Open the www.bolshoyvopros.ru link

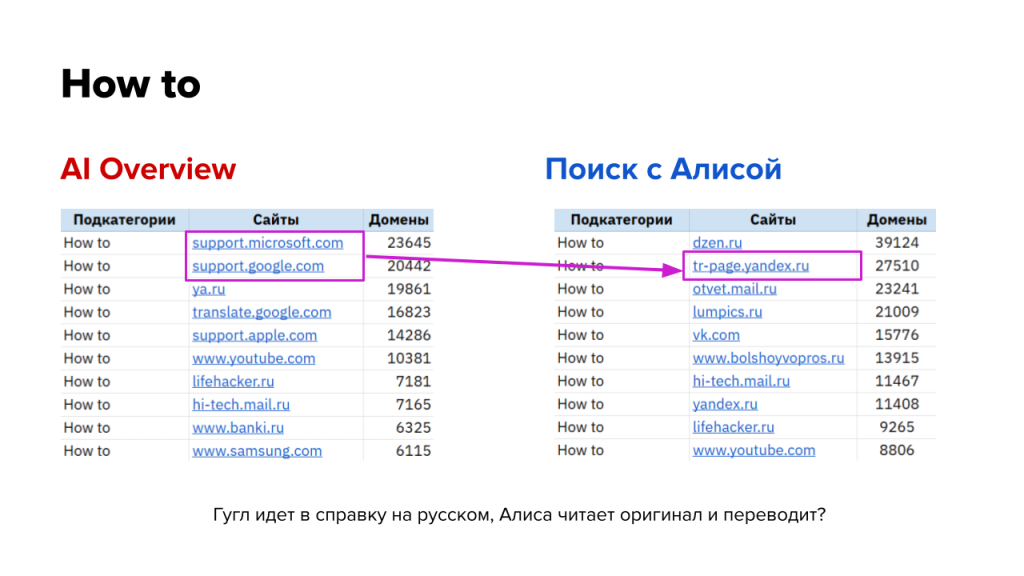coord(768,358)
